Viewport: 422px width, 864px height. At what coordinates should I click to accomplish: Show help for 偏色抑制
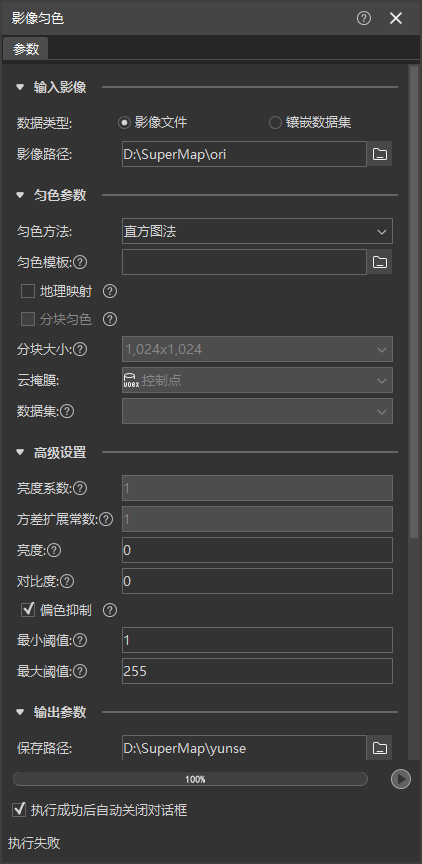click(x=110, y=610)
